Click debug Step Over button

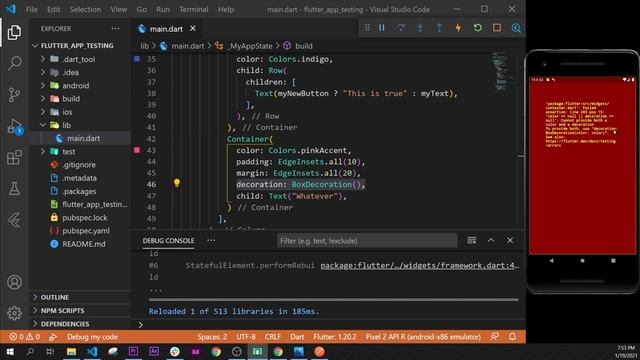(x=401, y=28)
